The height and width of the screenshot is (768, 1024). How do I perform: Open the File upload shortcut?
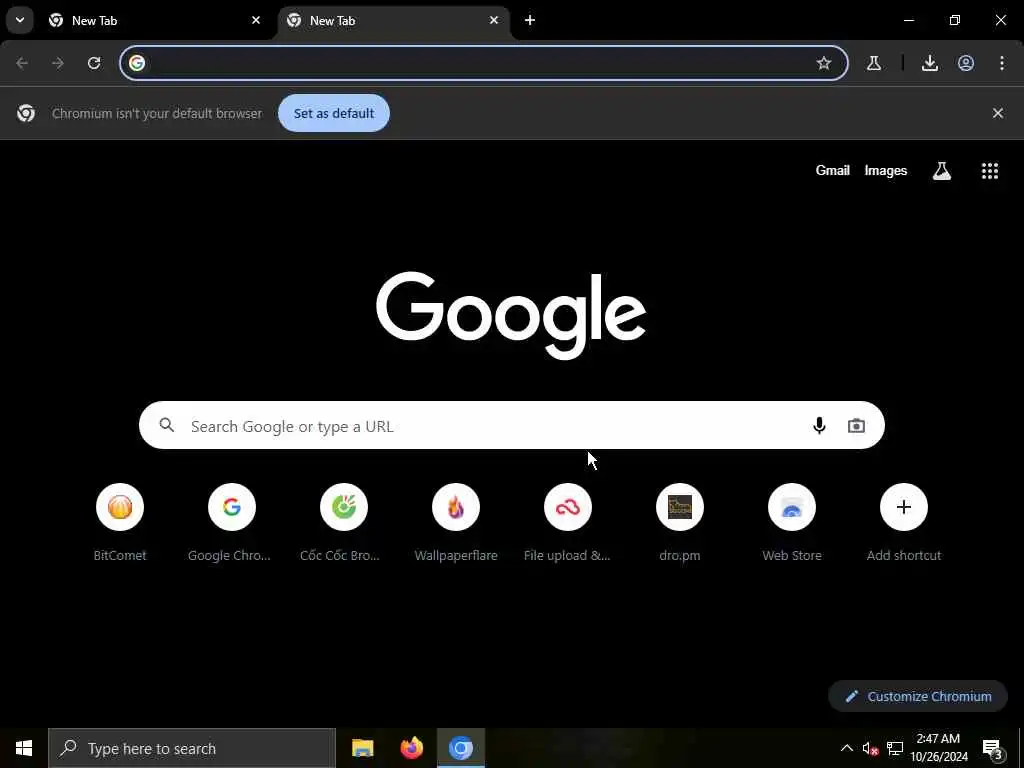pyautogui.click(x=568, y=523)
